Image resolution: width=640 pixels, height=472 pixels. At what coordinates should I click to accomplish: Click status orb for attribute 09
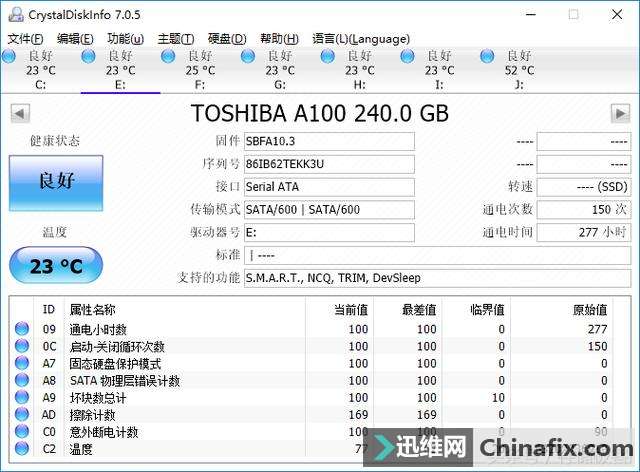[x=22, y=329]
